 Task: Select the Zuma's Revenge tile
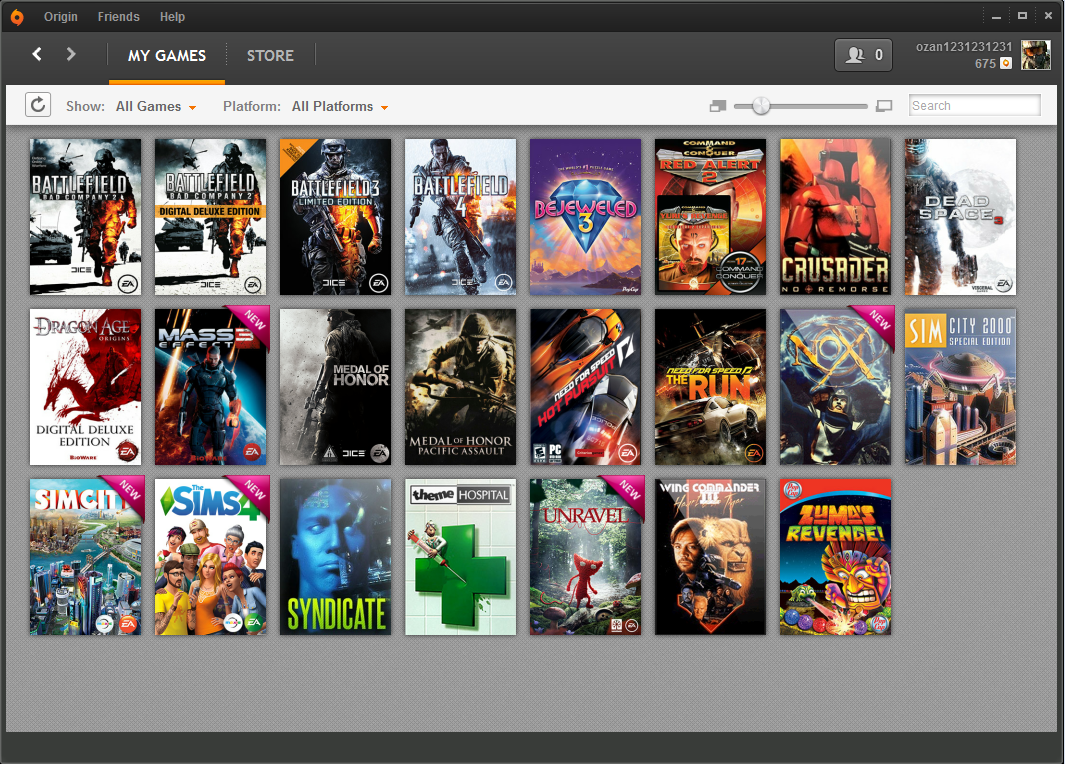835,557
